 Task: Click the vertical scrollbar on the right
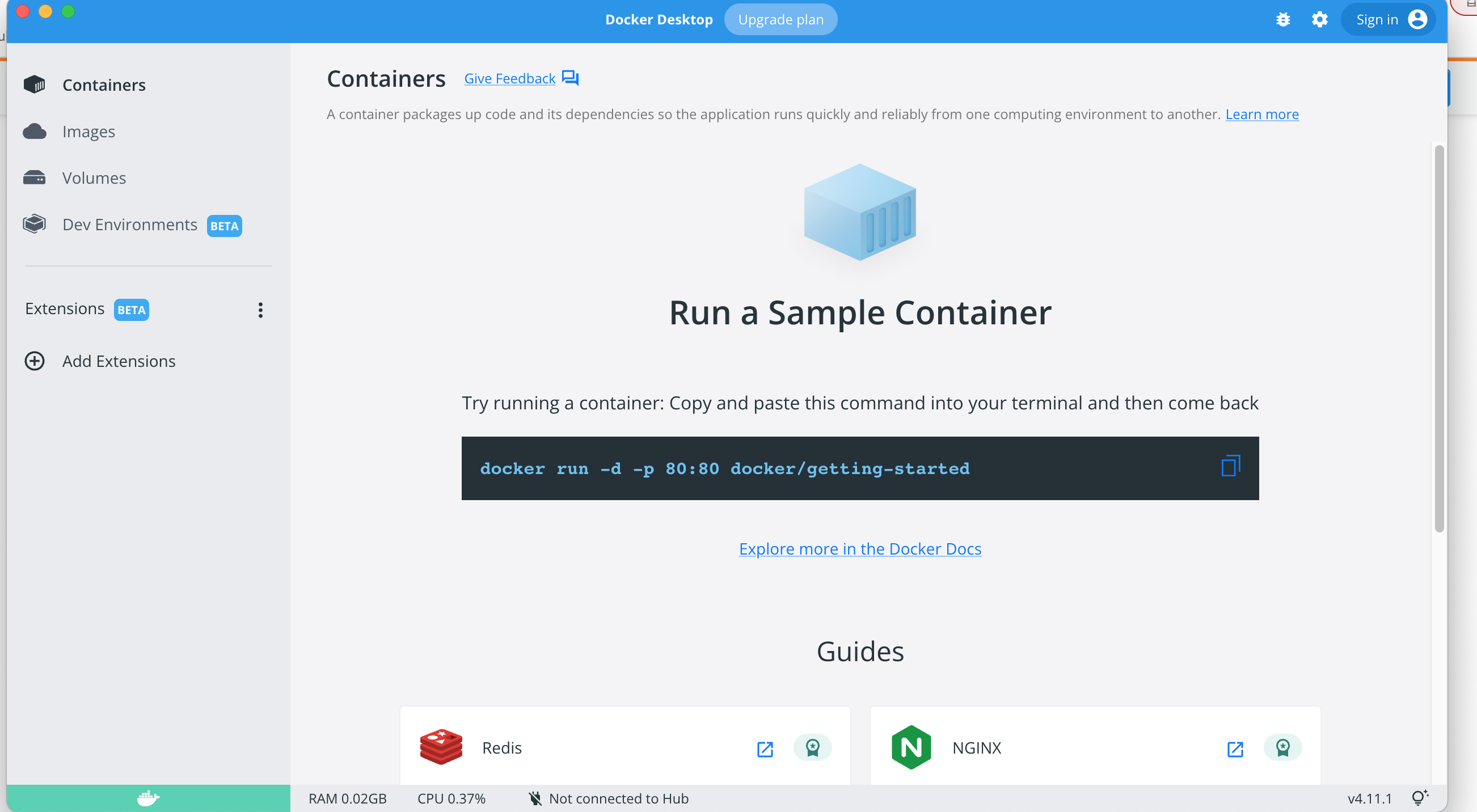point(1438,338)
